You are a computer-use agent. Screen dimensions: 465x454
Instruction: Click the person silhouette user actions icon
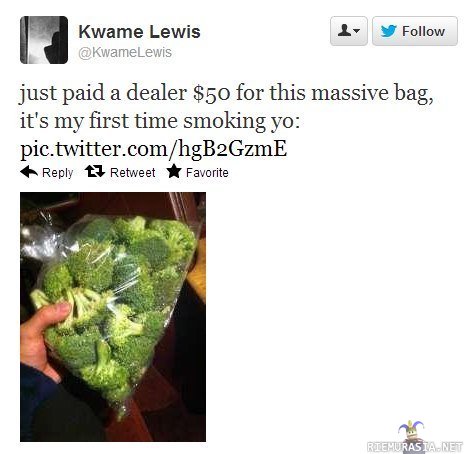(x=344, y=31)
